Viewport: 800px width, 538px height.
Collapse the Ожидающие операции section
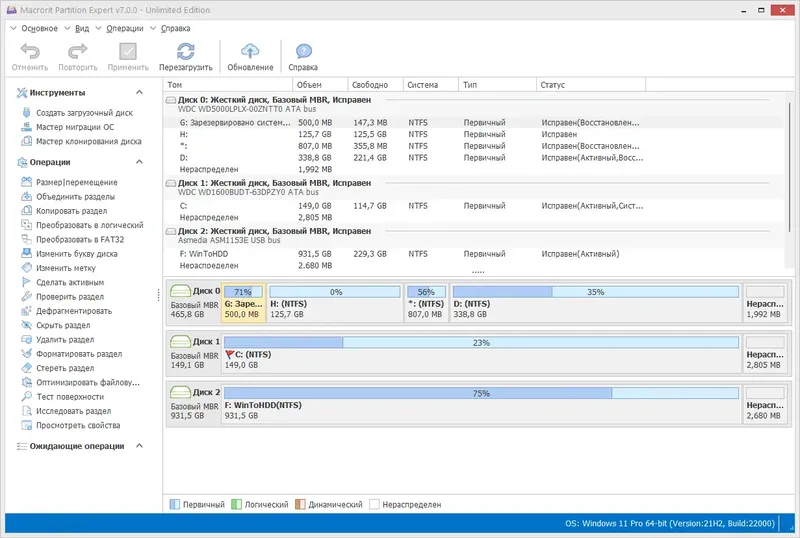point(139,446)
